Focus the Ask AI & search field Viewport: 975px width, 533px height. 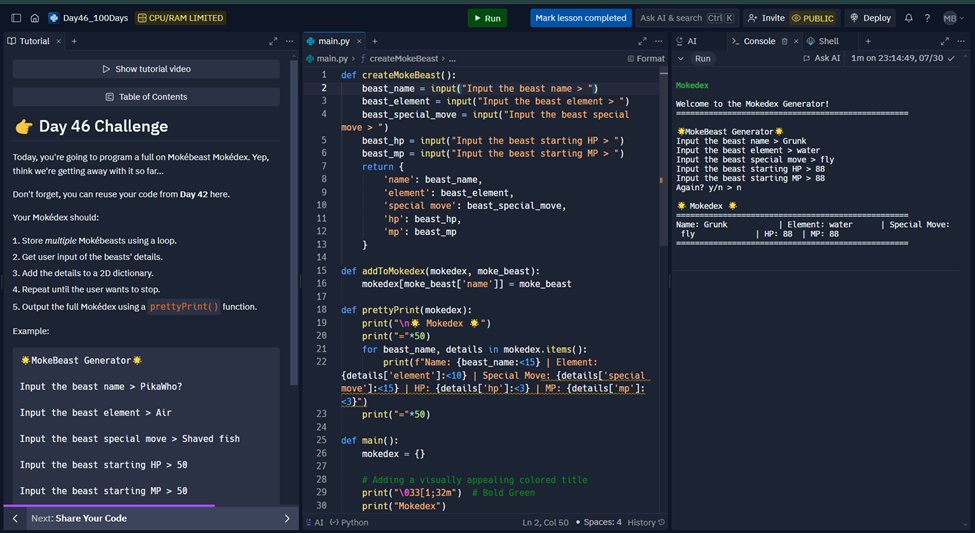point(687,18)
